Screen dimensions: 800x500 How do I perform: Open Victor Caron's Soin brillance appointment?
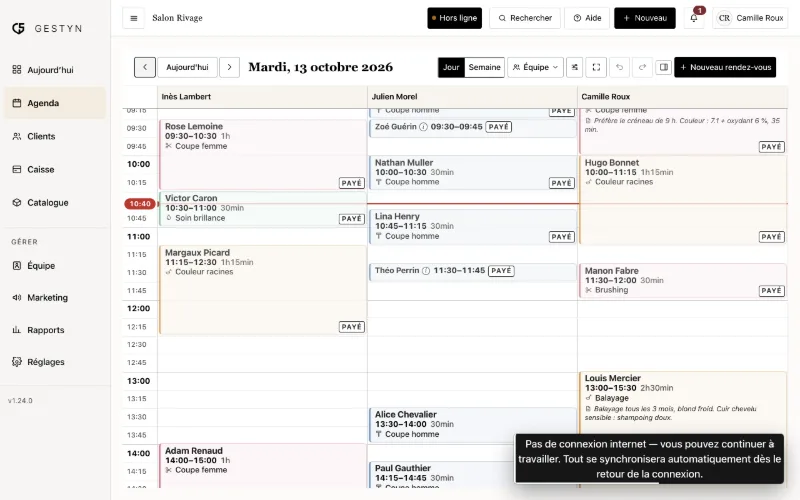click(x=263, y=209)
